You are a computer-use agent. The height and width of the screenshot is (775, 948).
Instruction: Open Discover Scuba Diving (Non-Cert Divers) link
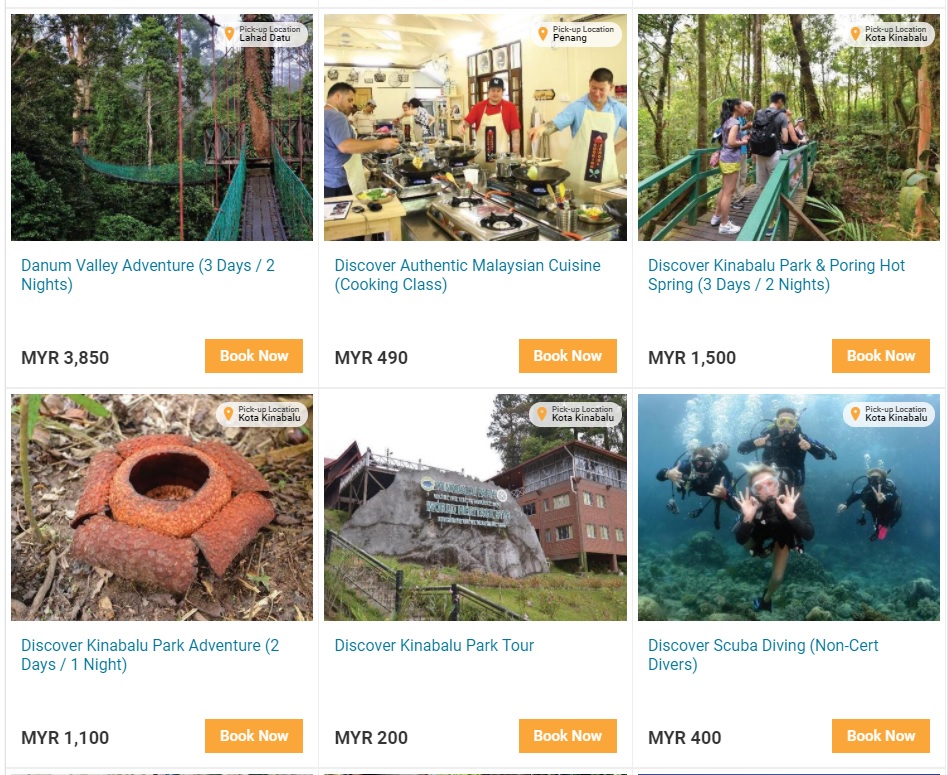click(x=763, y=655)
